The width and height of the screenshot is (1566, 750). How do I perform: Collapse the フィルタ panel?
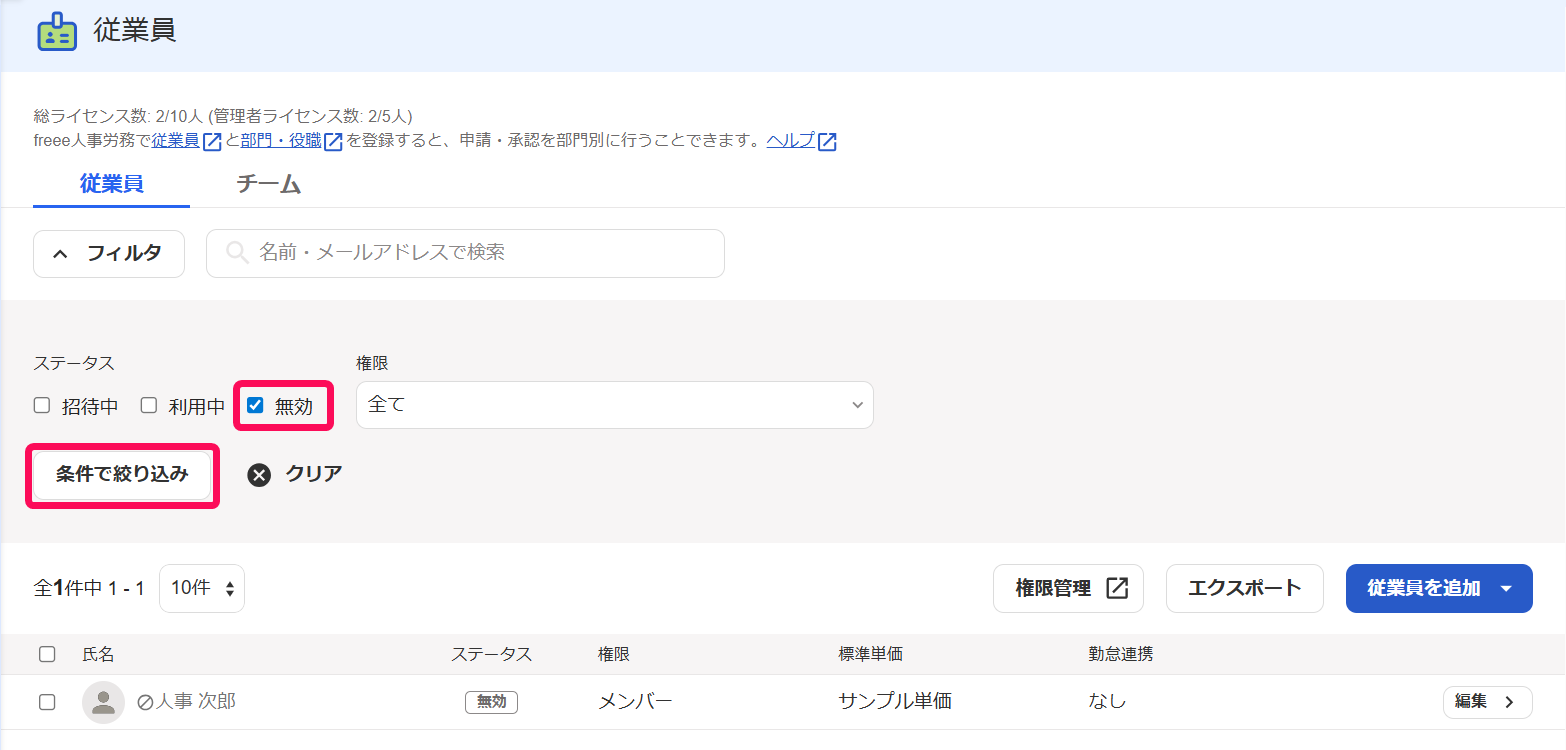tap(109, 254)
